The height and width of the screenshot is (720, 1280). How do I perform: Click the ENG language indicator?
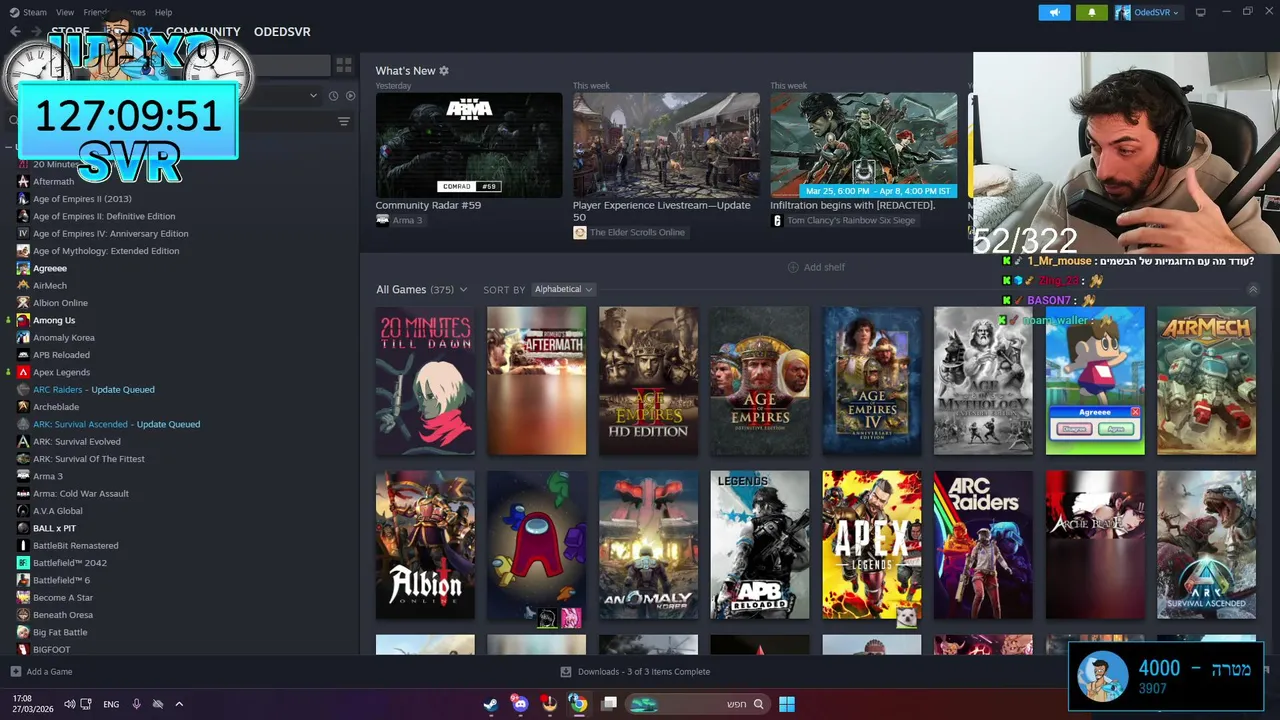pos(111,704)
